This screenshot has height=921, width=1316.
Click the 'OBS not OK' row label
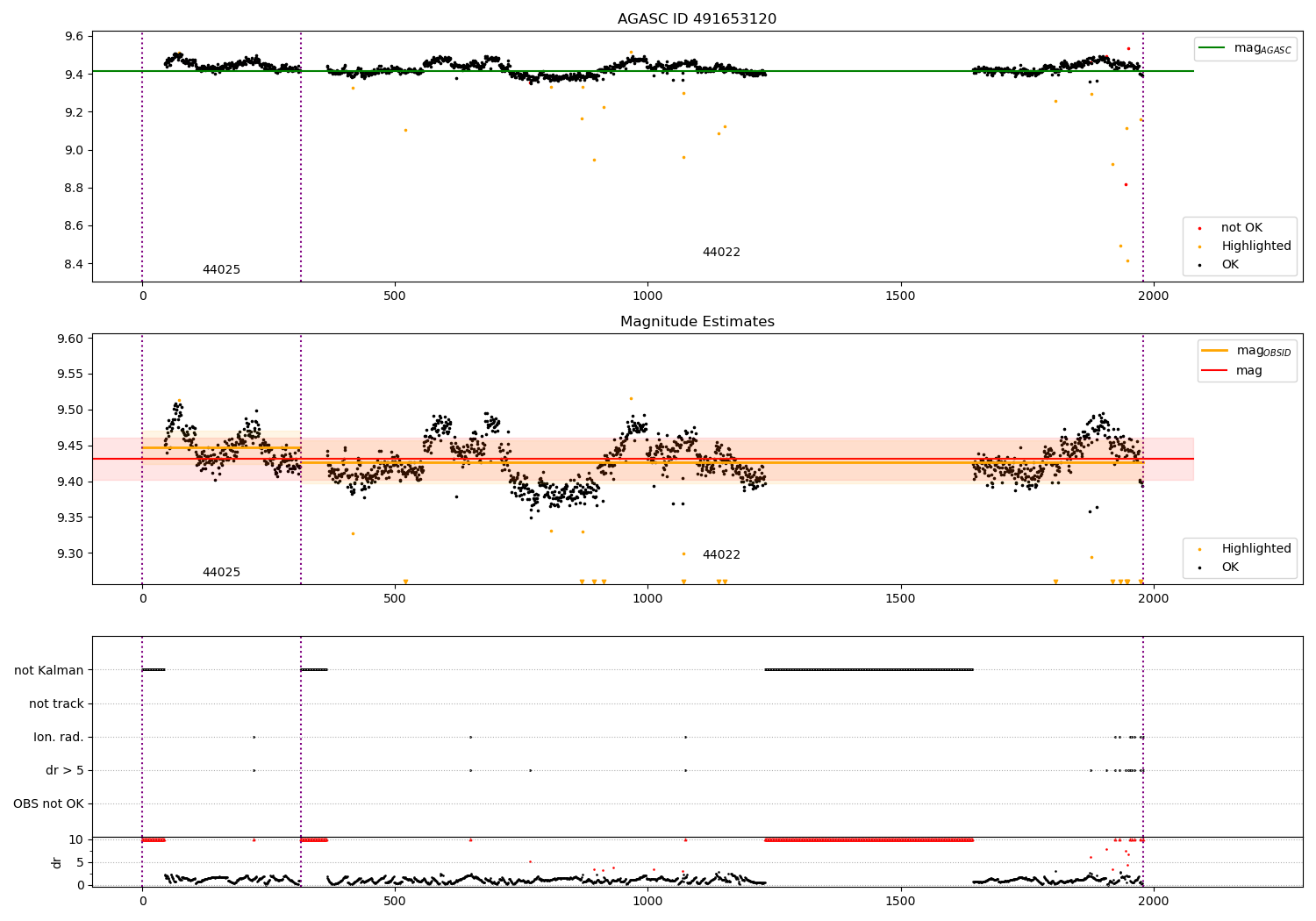click(49, 804)
